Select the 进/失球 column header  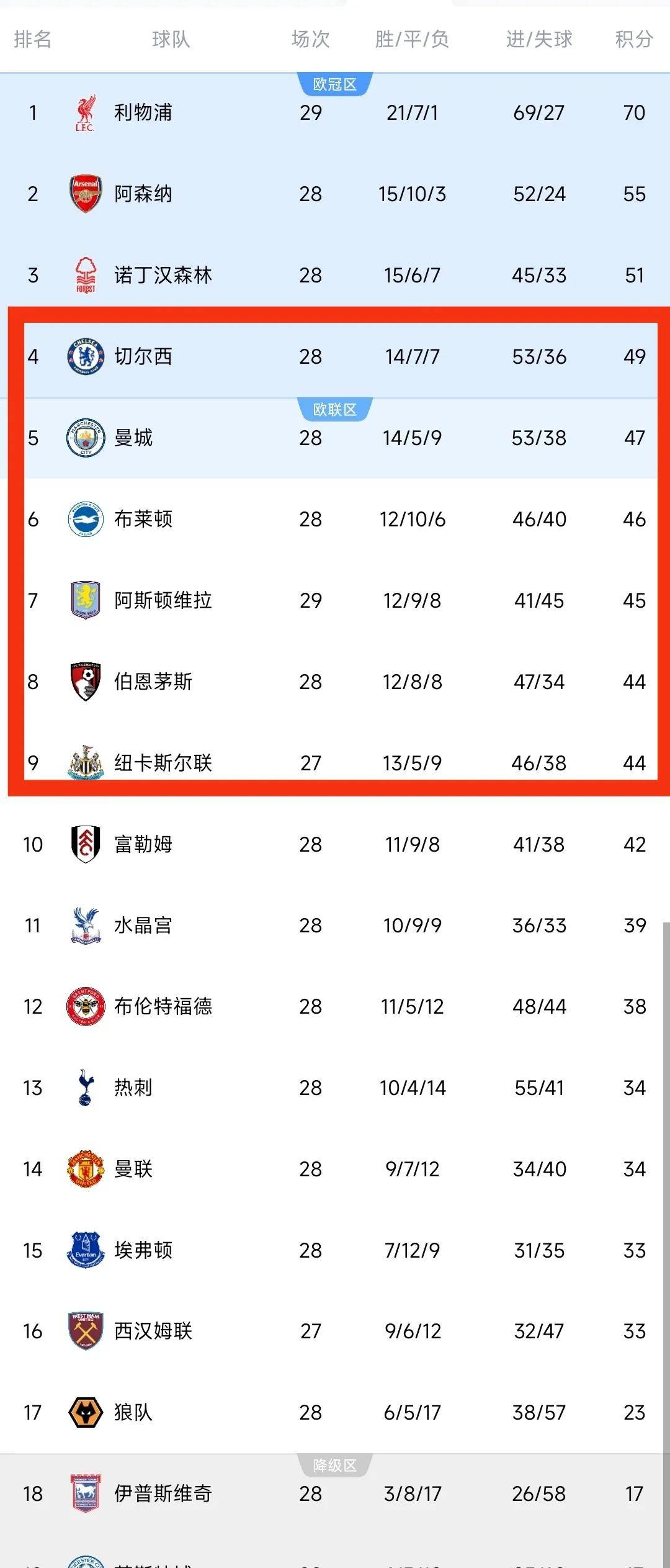(x=538, y=39)
